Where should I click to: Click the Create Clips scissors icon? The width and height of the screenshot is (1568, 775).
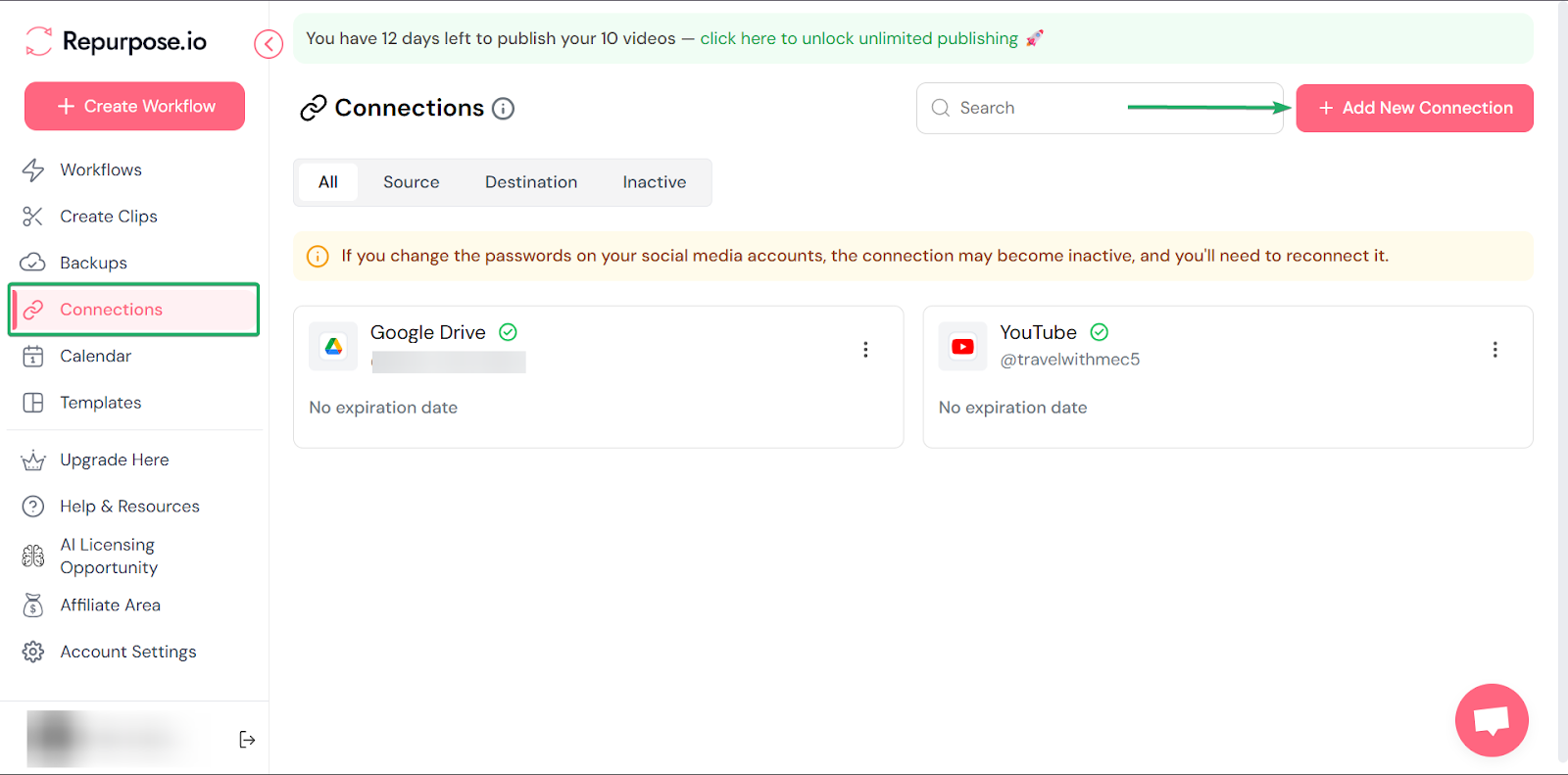[33, 217]
